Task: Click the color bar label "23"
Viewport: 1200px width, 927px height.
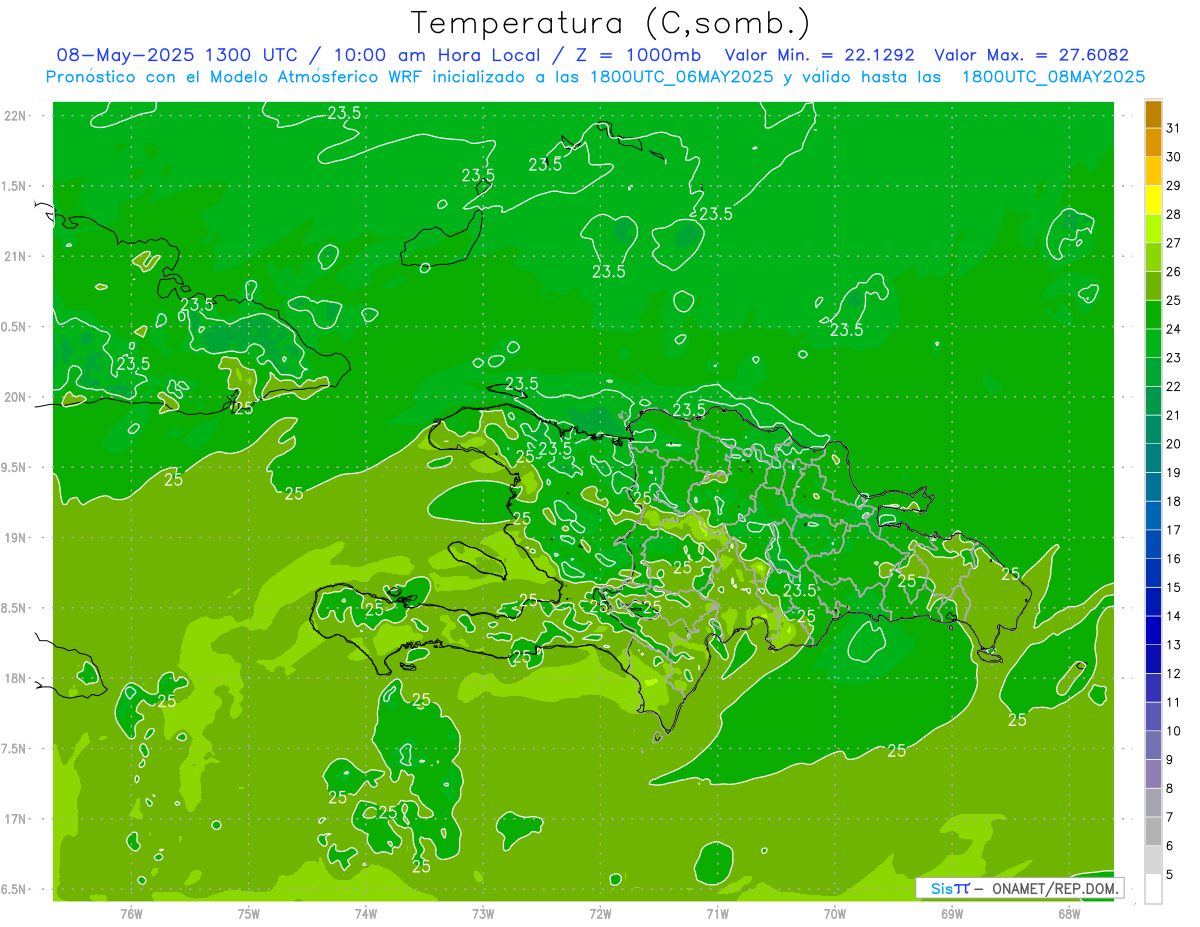Action: 1173,358
